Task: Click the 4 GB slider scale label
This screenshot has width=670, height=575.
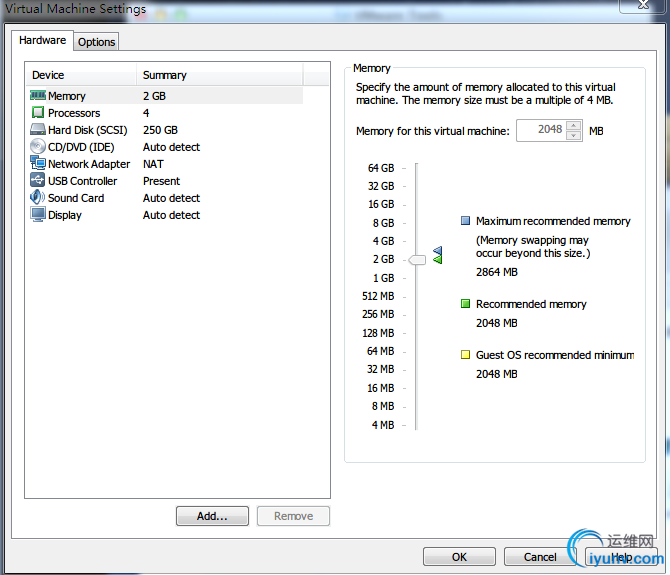Action: point(383,241)
